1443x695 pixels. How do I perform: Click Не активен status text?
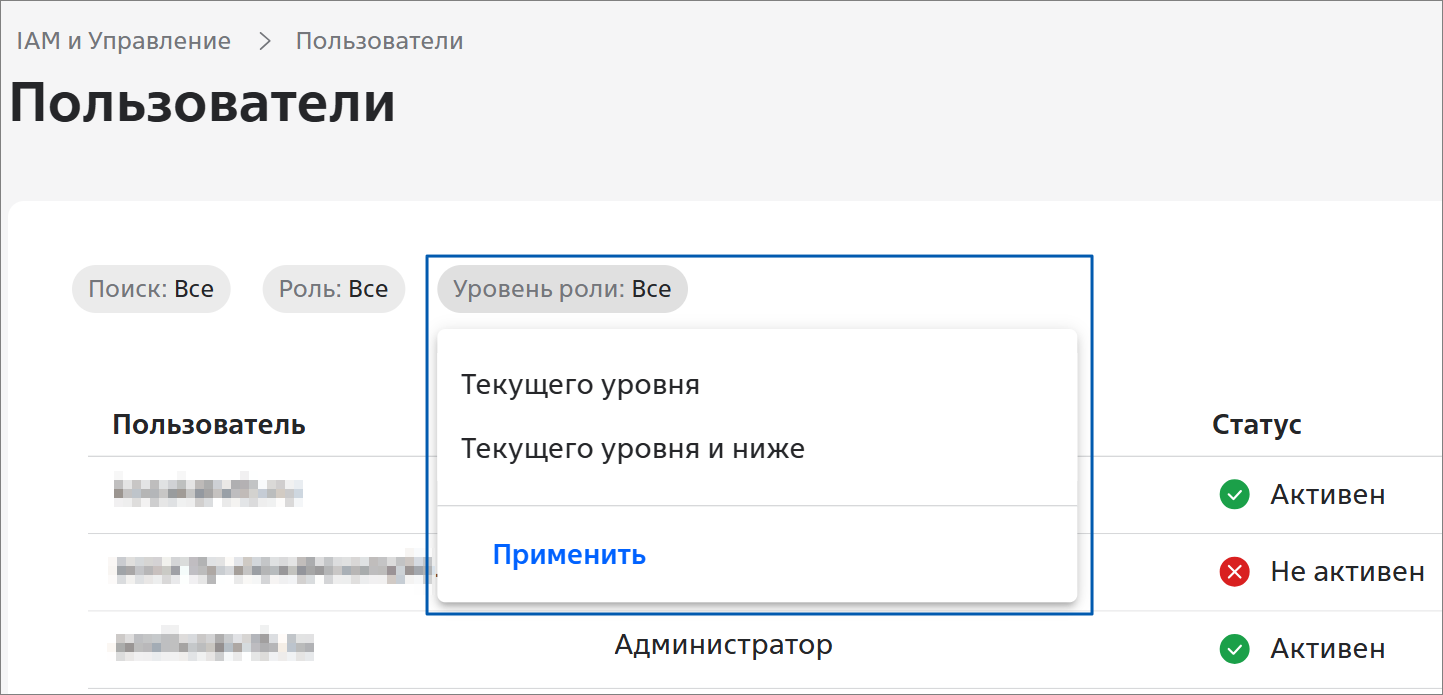[x=1346, y=572]
